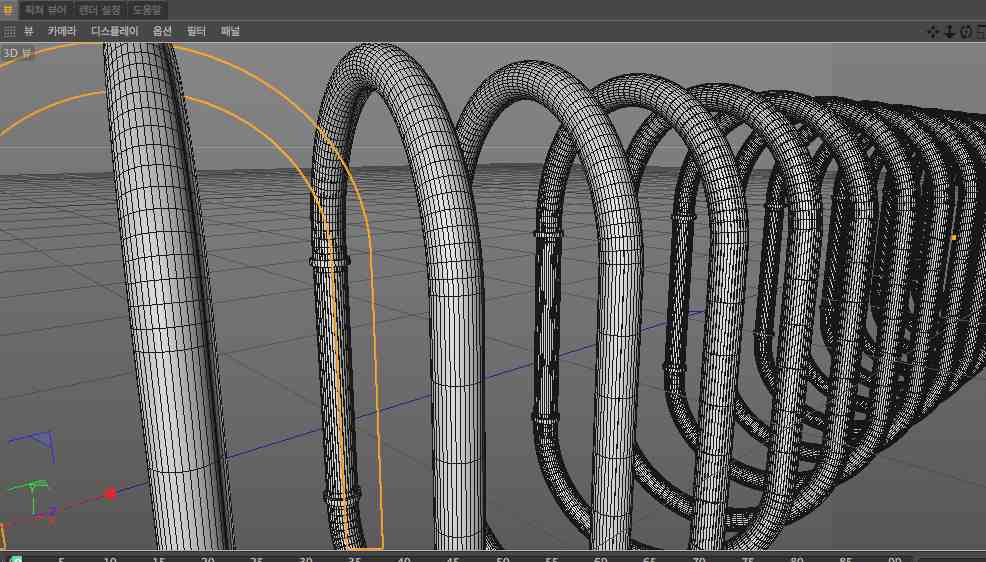Open the 패널 menu
The width and height of the screenshot is (986, 562).
click(x=230, y=31)
